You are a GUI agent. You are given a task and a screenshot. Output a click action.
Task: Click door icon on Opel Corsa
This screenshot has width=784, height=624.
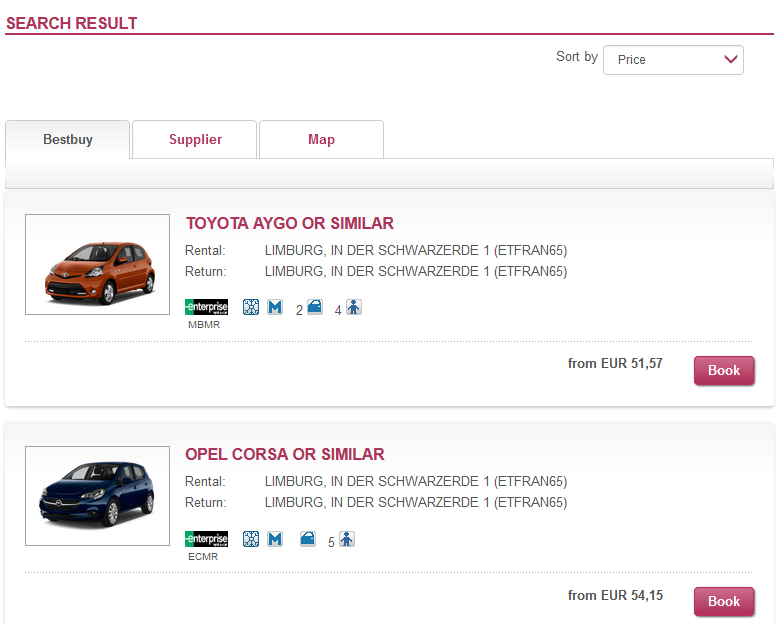pos(308,539)
